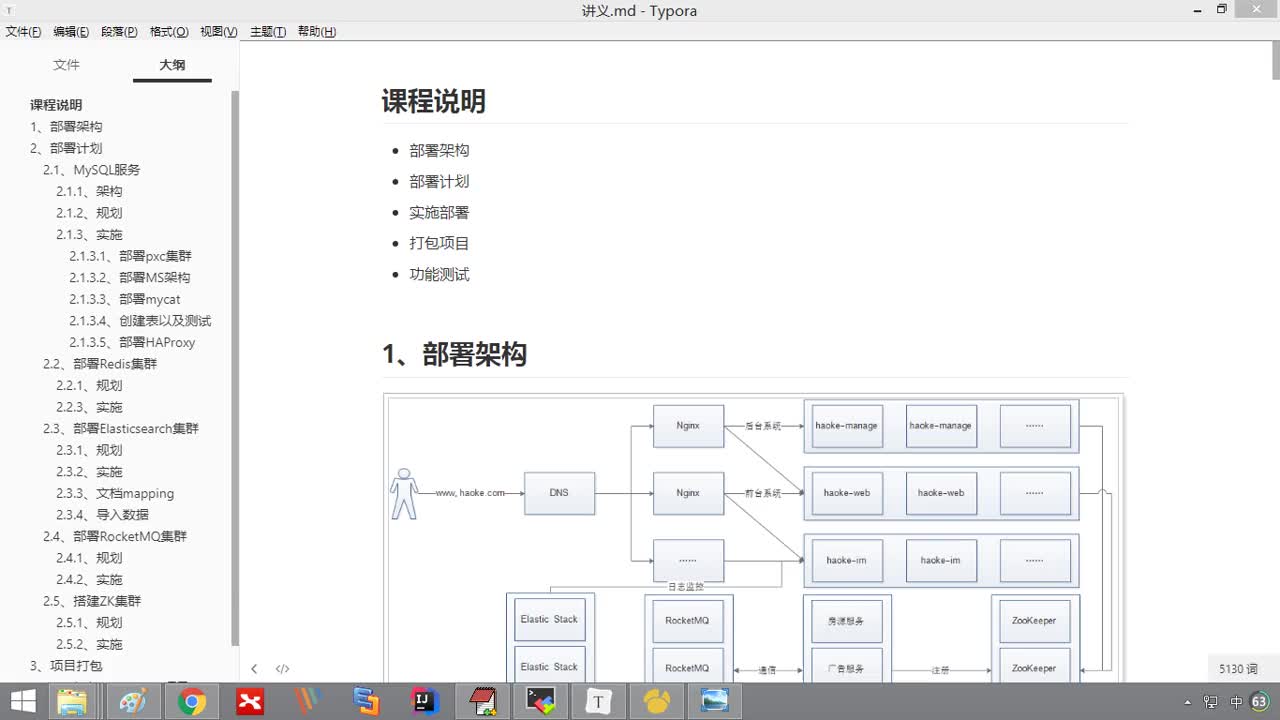Switch to Typora taskbar icon
1280x720 pixels.
pyautogui.click(x=598, y=702)
